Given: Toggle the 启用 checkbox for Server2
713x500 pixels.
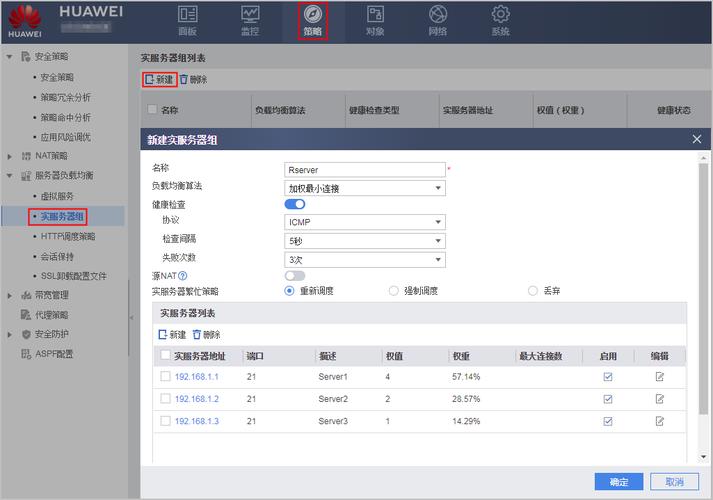Looking at the screenshot, I should click(x=608, y=399).
